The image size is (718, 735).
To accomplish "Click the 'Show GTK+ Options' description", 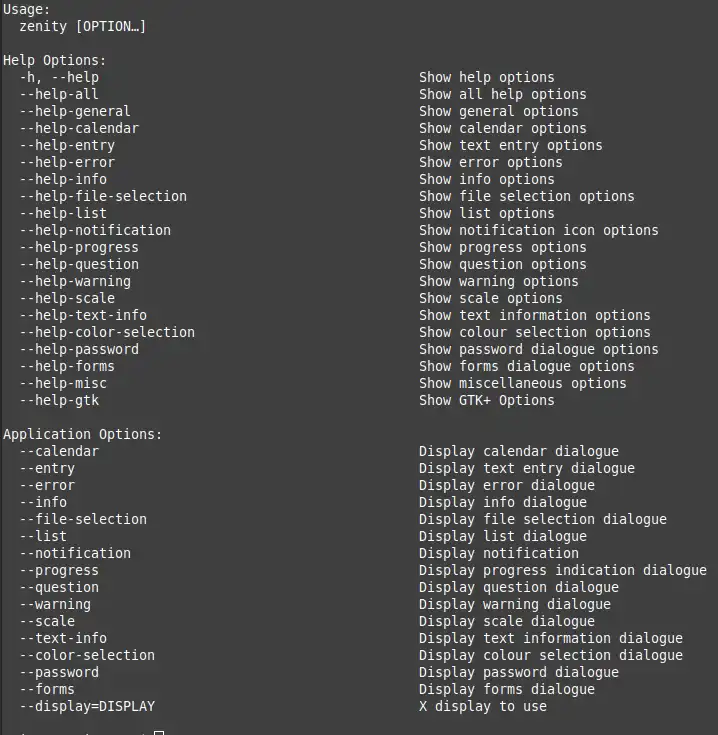I will 486,400.
